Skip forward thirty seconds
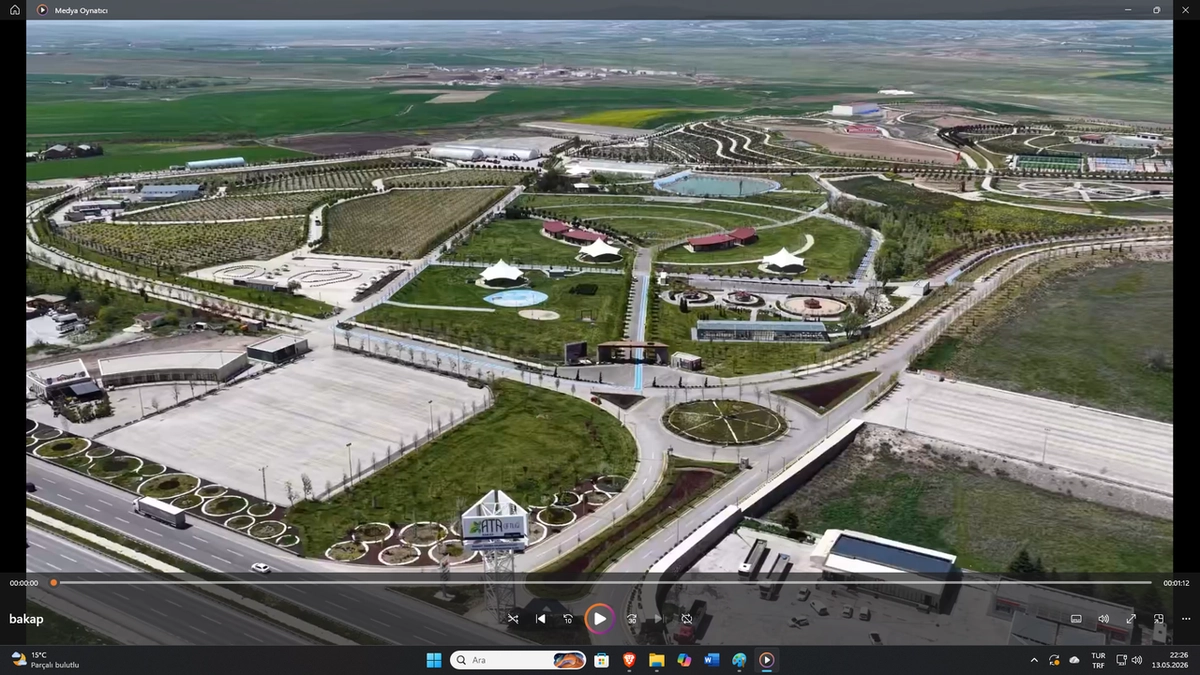Image resolution: width=1200 pixels, height=675 pixels. pos(632,619)
